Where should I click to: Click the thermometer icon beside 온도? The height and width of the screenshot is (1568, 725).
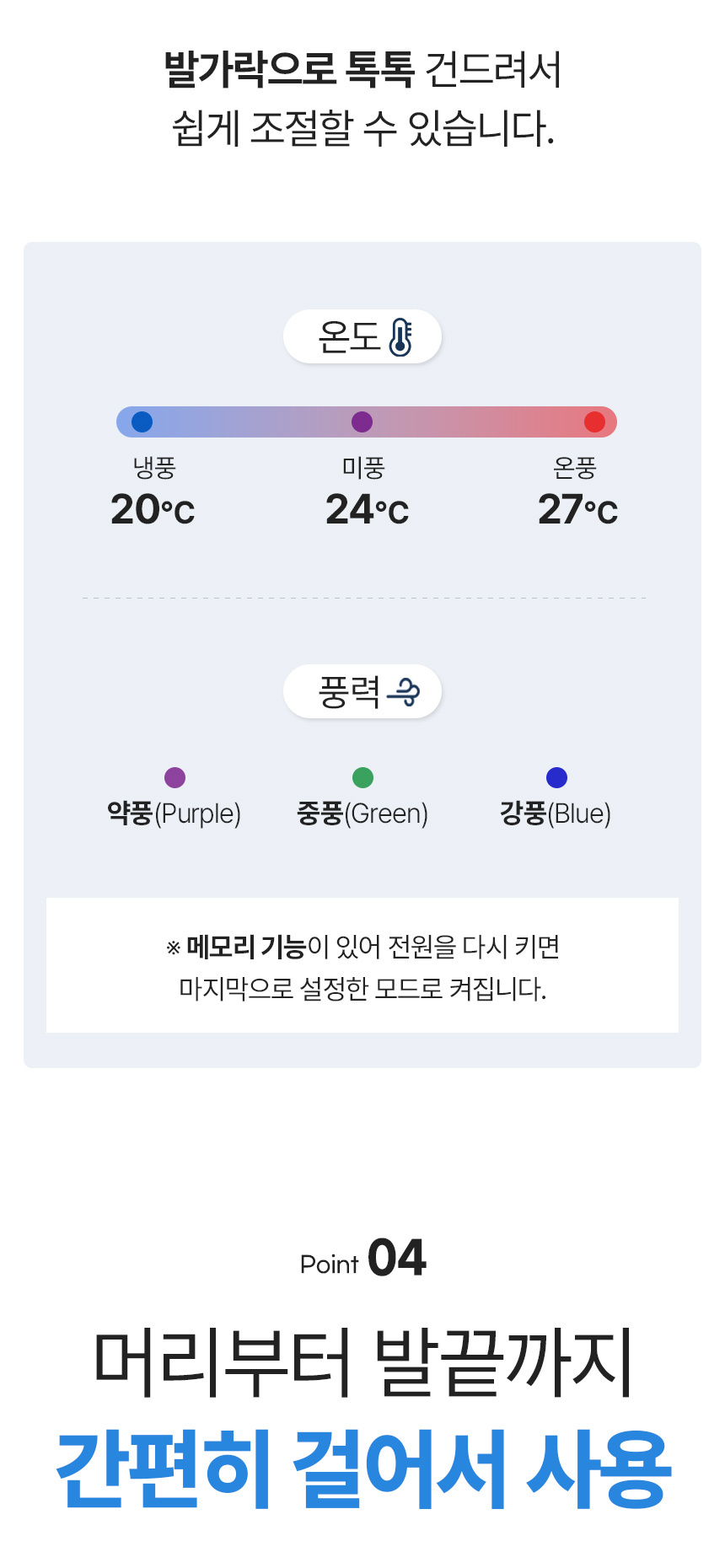tap(400, 337)
